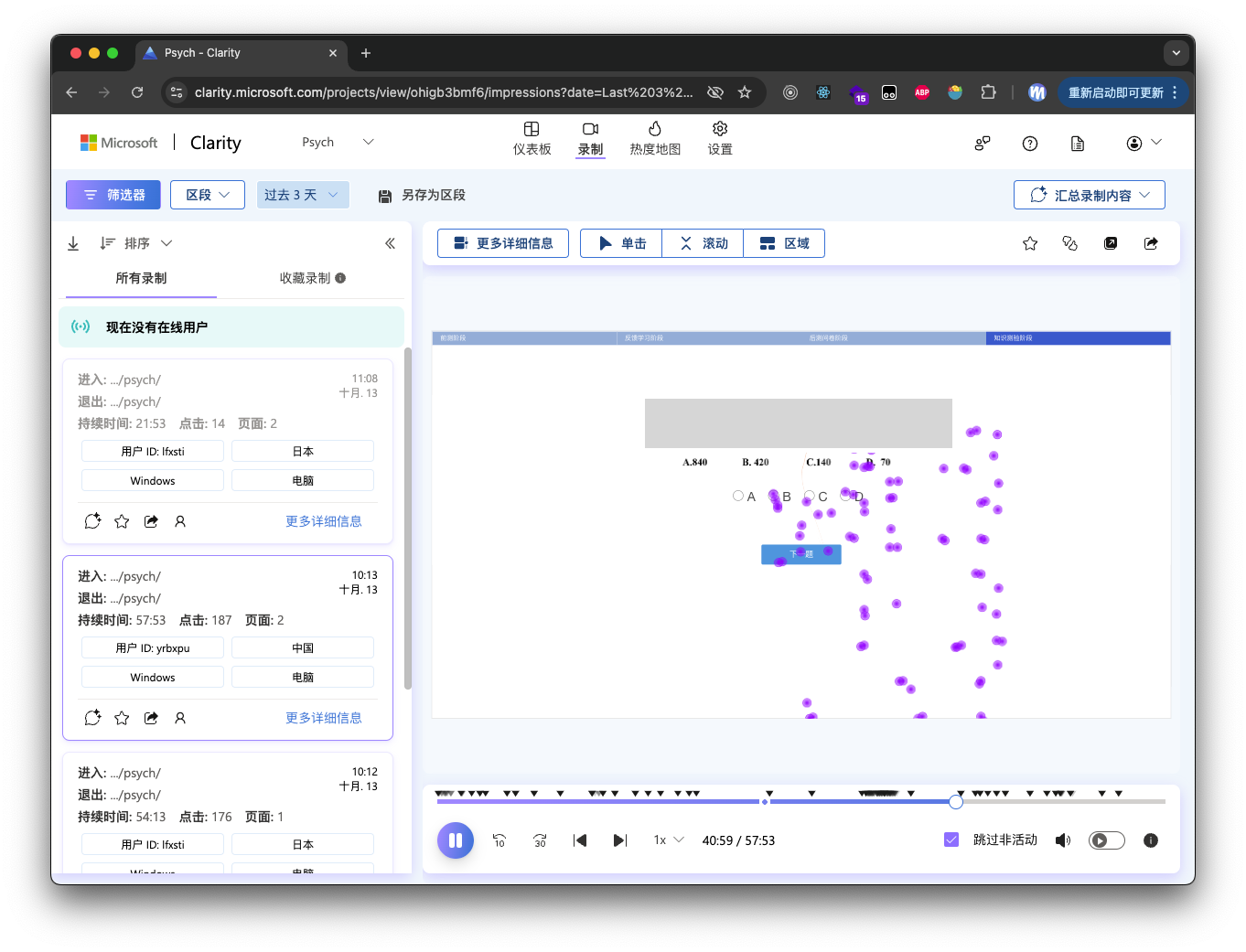
Task: Pause the recording playback
Action: 455,840
